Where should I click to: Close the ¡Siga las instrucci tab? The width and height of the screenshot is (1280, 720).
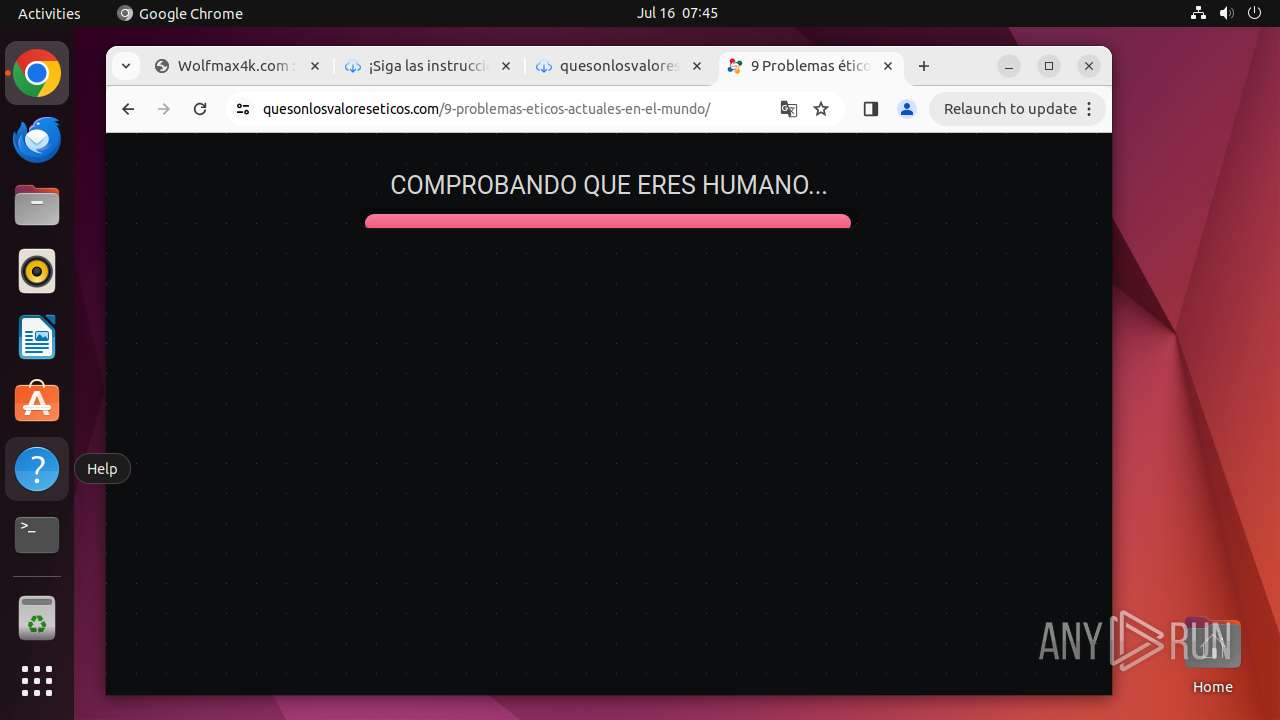(x=505, y=66)
